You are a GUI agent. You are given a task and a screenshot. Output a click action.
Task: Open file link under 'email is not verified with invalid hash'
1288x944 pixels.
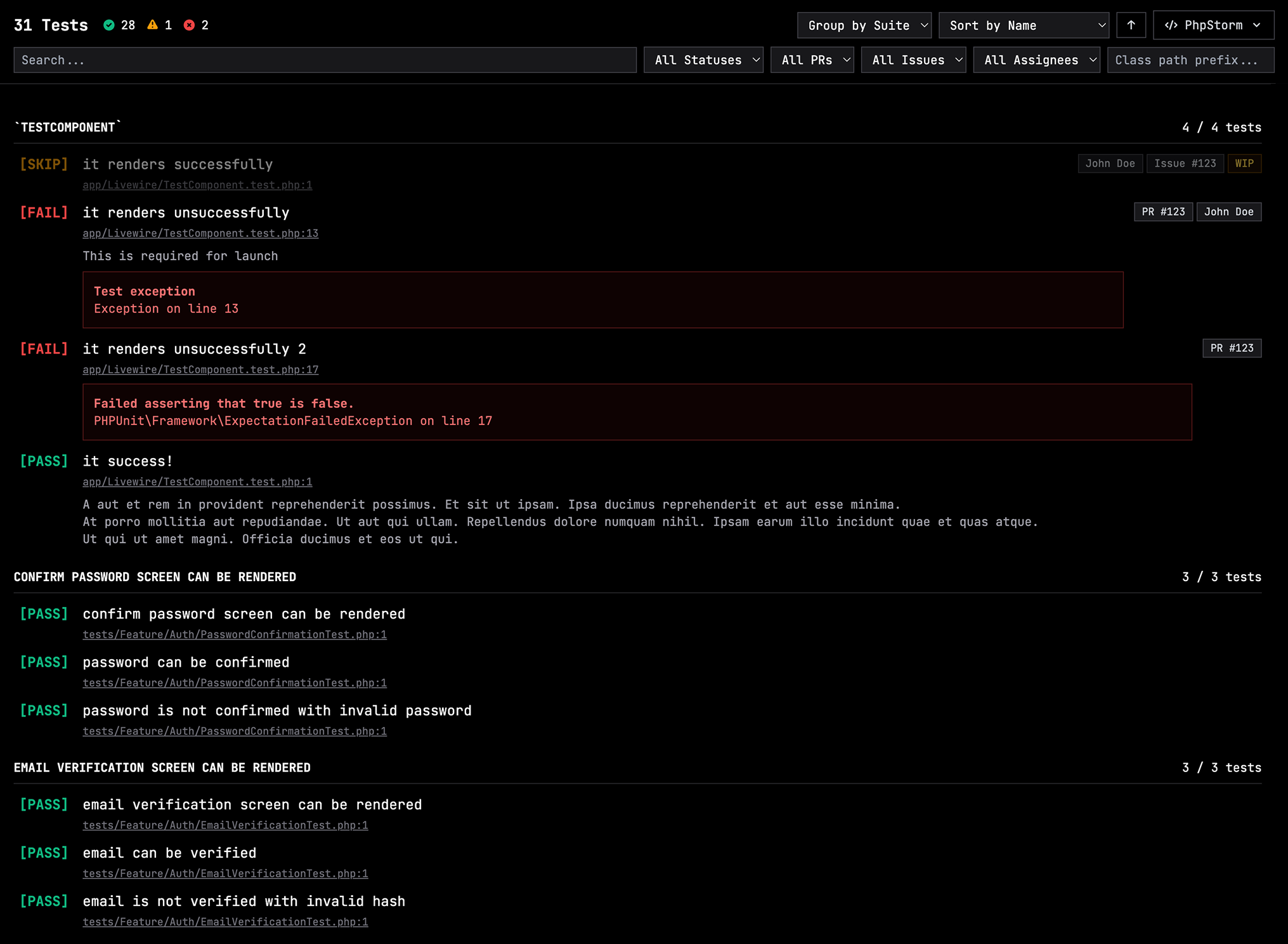225,922
